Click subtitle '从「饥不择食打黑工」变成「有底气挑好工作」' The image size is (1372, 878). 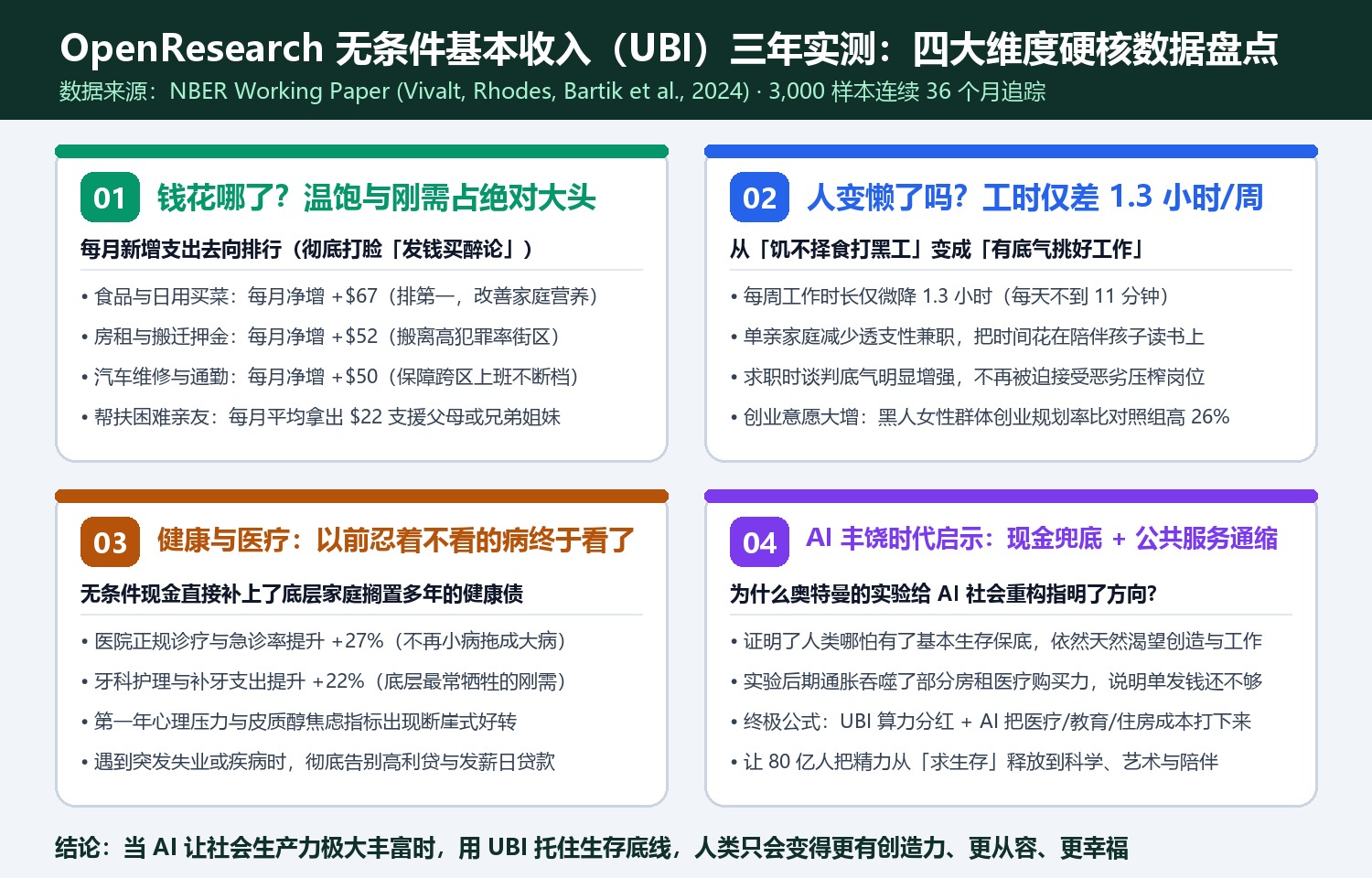click(x=937, y=249)
